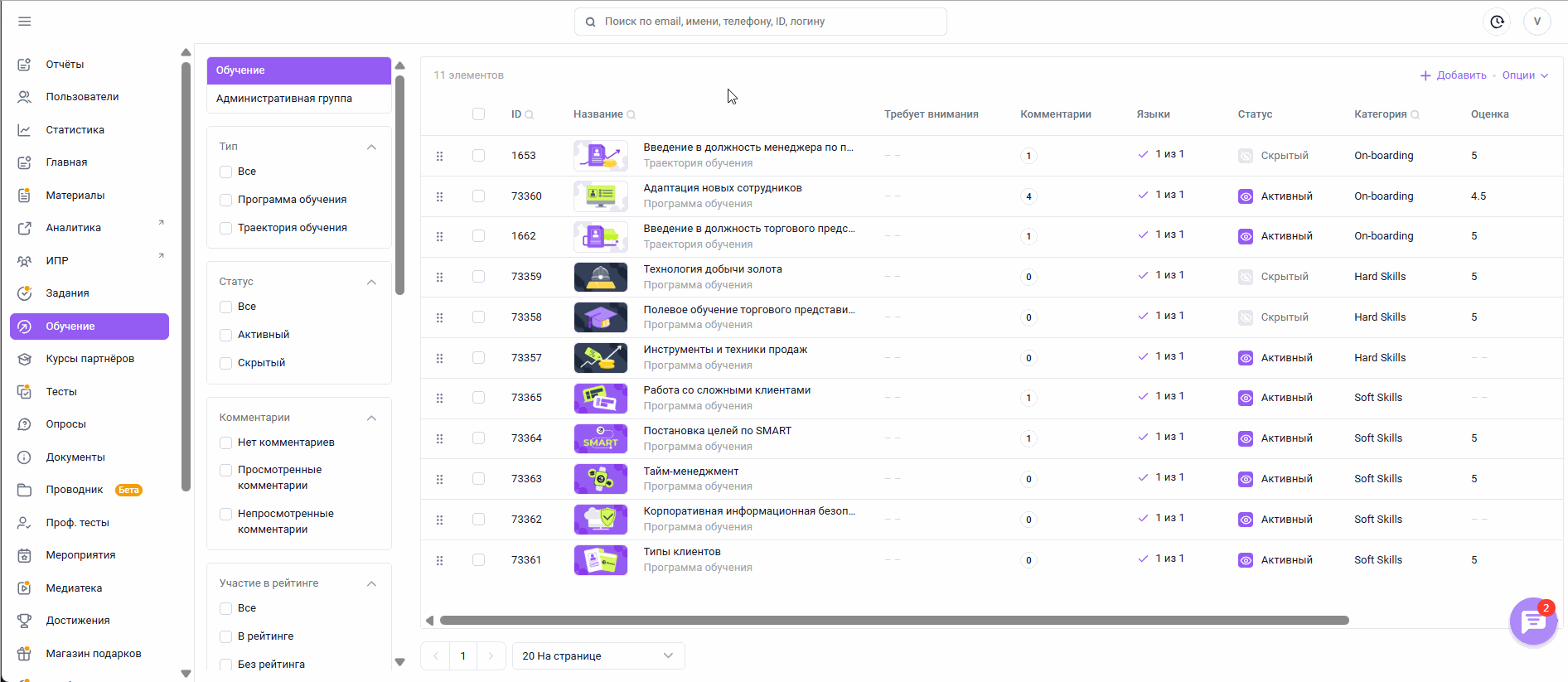Collapse the Тип filter section
1568x682 pixels.
pos(371,147)
